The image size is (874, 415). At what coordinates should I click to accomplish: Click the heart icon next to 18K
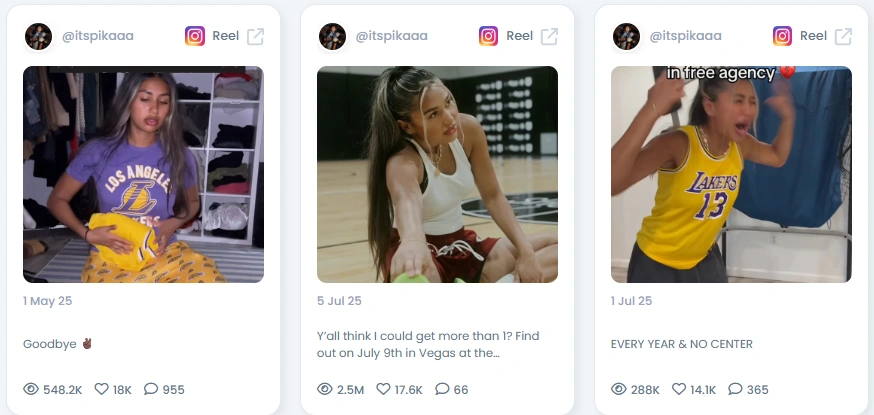tap(101, 389)
